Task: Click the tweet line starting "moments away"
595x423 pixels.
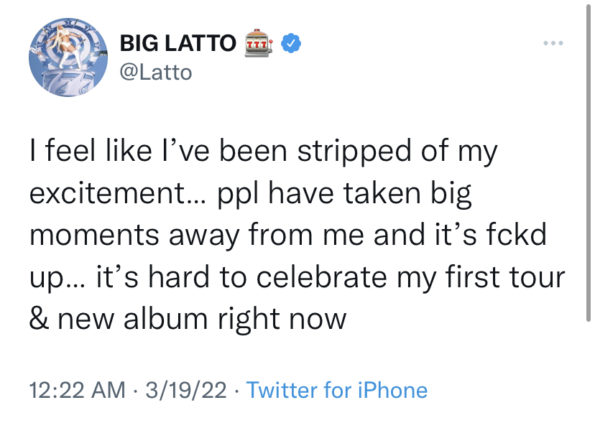Action: 288,235
